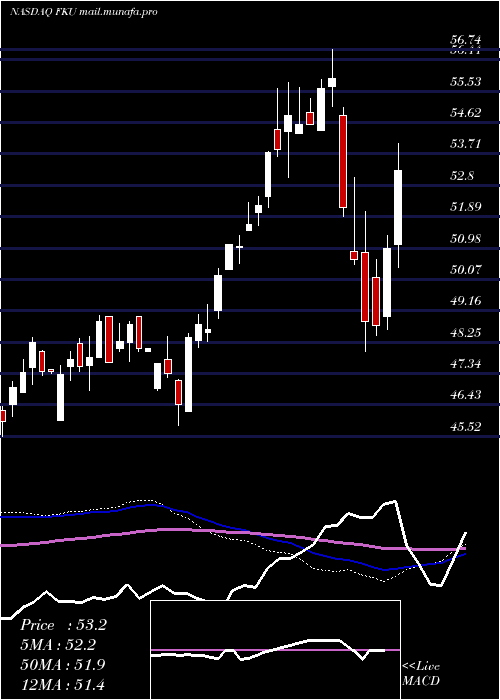This screenshot has width=500, height=700.
Task: Click the 'NASDAQ FKU mail.munafa.pro' header text
Action: coord(83,12)
